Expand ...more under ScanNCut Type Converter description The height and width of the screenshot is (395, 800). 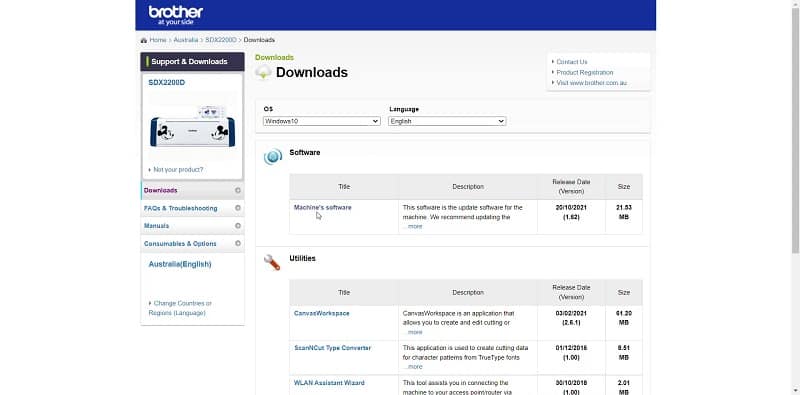coord(414,367)
